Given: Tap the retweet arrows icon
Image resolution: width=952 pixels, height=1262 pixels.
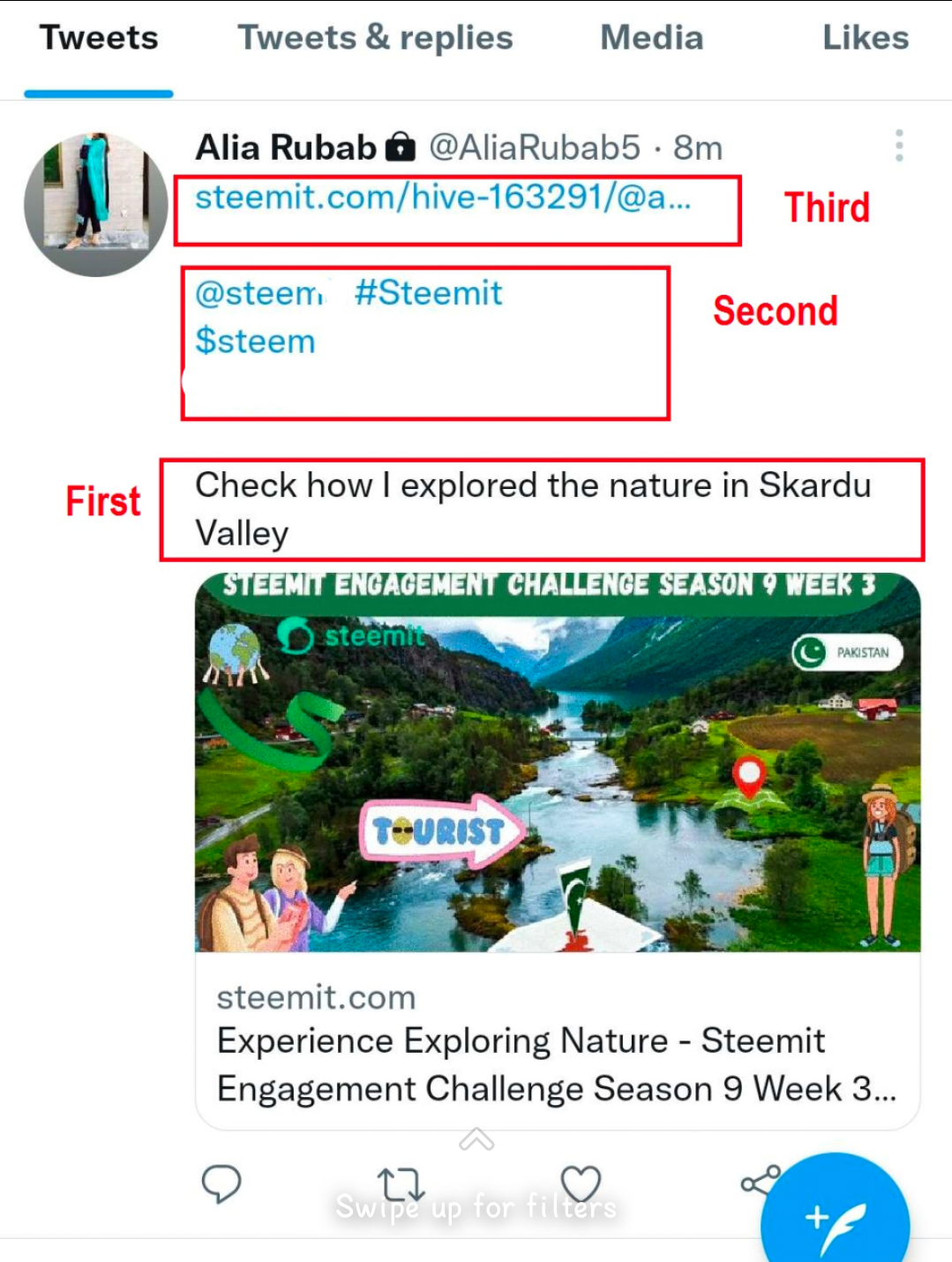Looking at the screenshot, I should click(x=401, y=1185).
